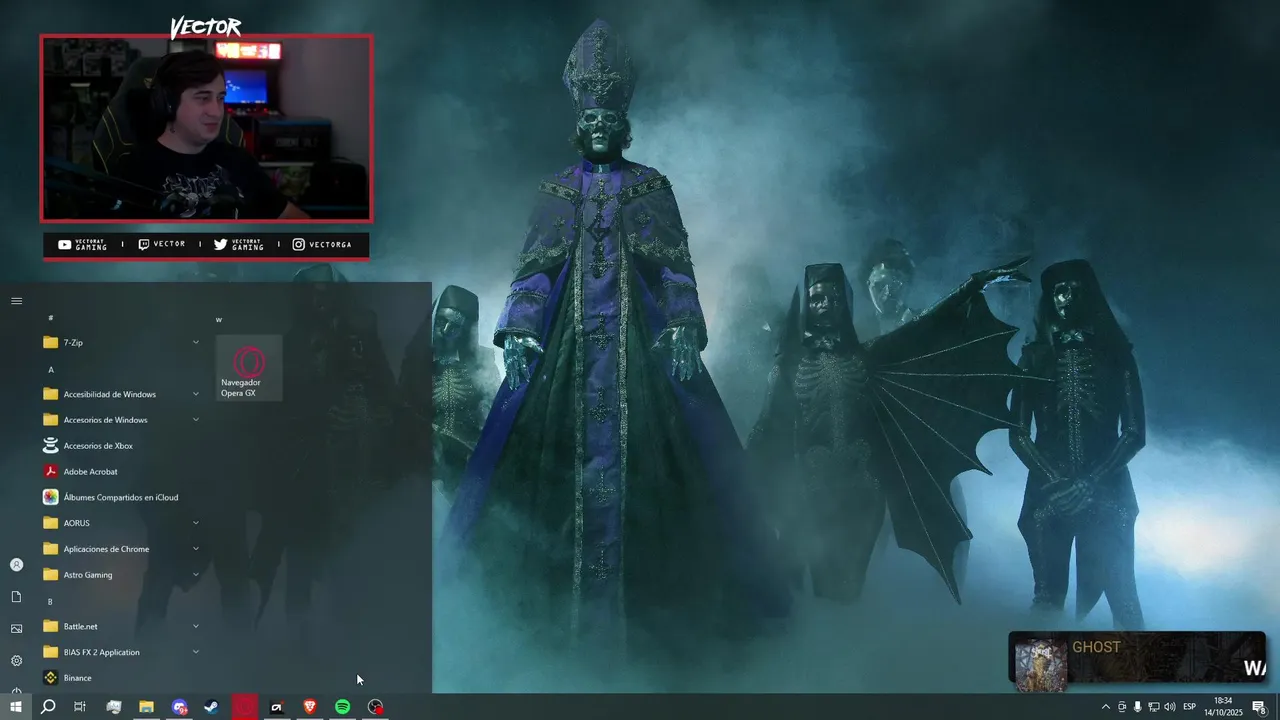Expand the Battle.net folder
The height and width of the screenshot is (720, 1280).
(x=121, y=626)
